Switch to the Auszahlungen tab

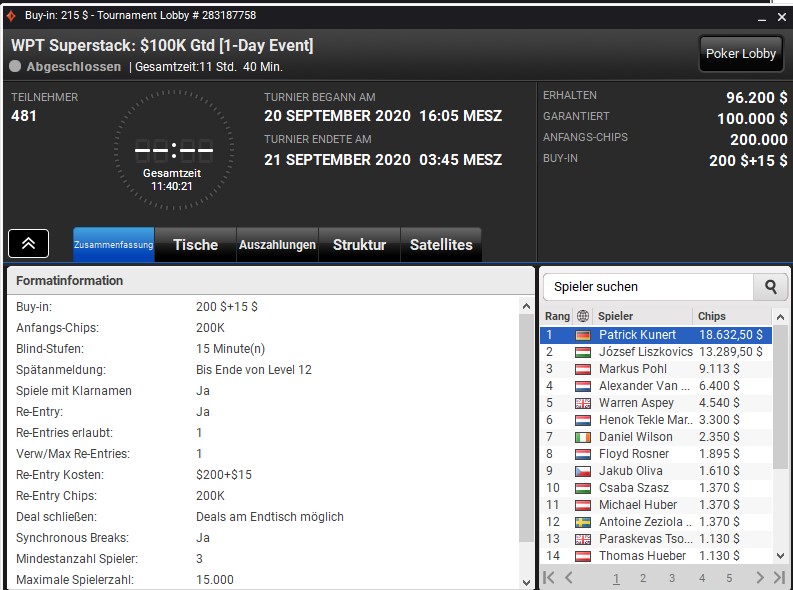pos(277,245)
